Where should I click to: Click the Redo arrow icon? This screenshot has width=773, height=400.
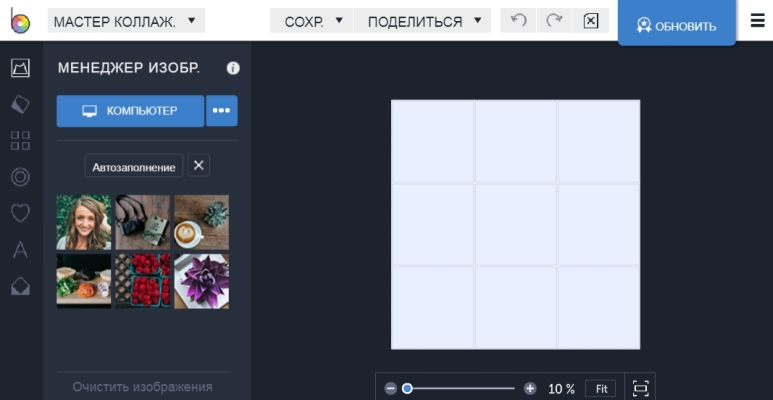(x=554, y=21)
